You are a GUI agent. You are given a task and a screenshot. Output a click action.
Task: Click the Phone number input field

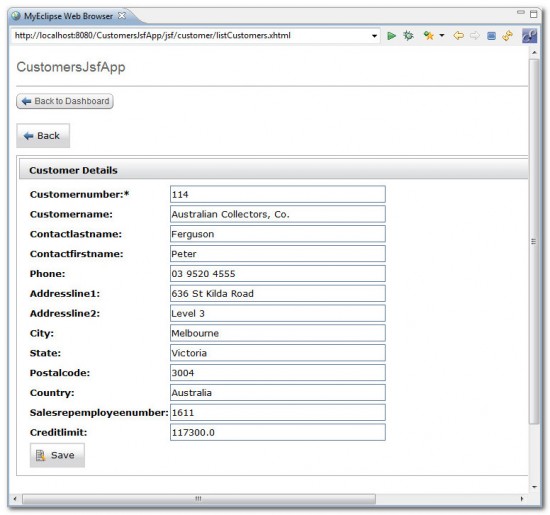[x=277, y=274]
